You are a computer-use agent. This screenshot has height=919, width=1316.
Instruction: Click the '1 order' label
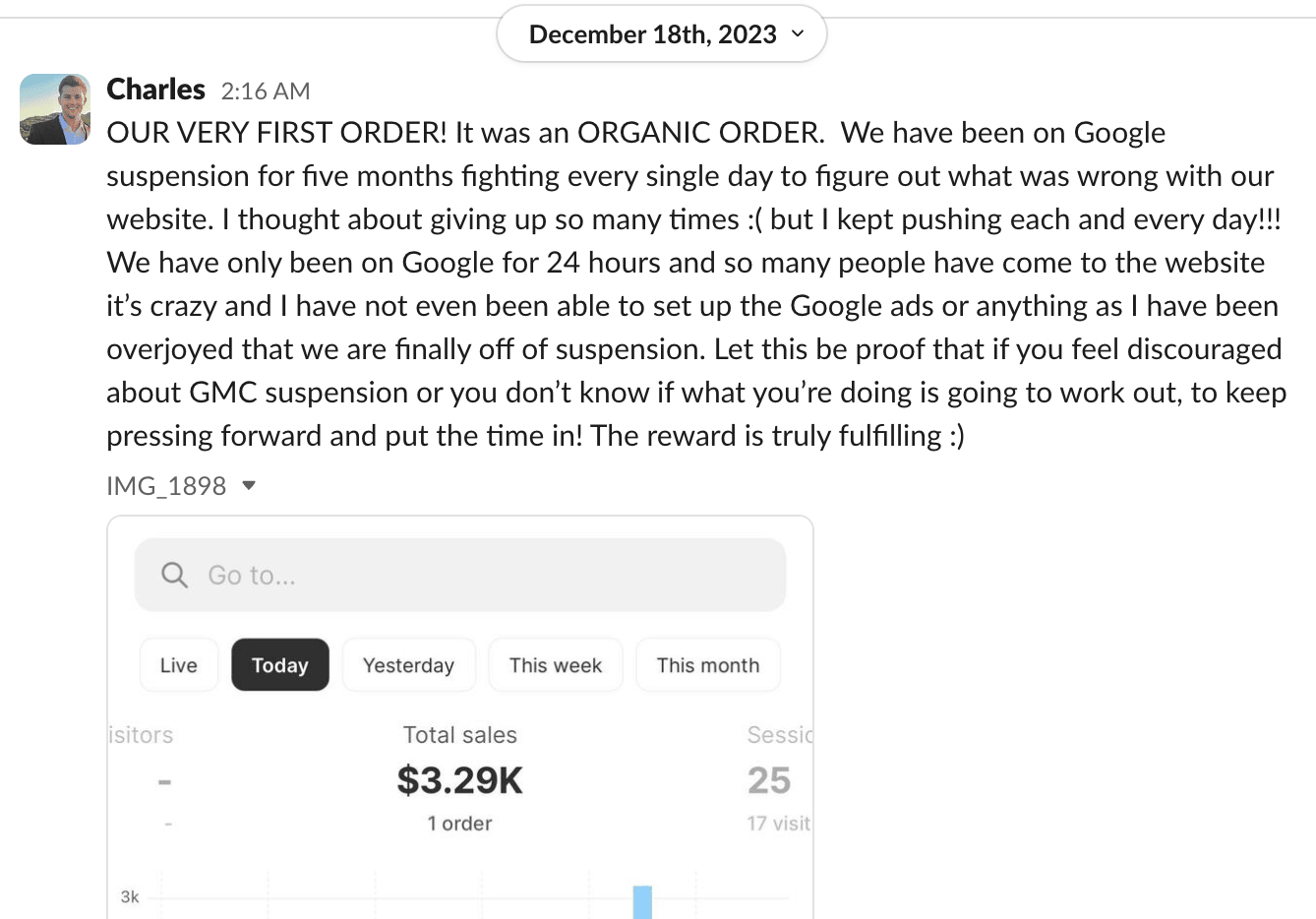click(x=459, y=824)
